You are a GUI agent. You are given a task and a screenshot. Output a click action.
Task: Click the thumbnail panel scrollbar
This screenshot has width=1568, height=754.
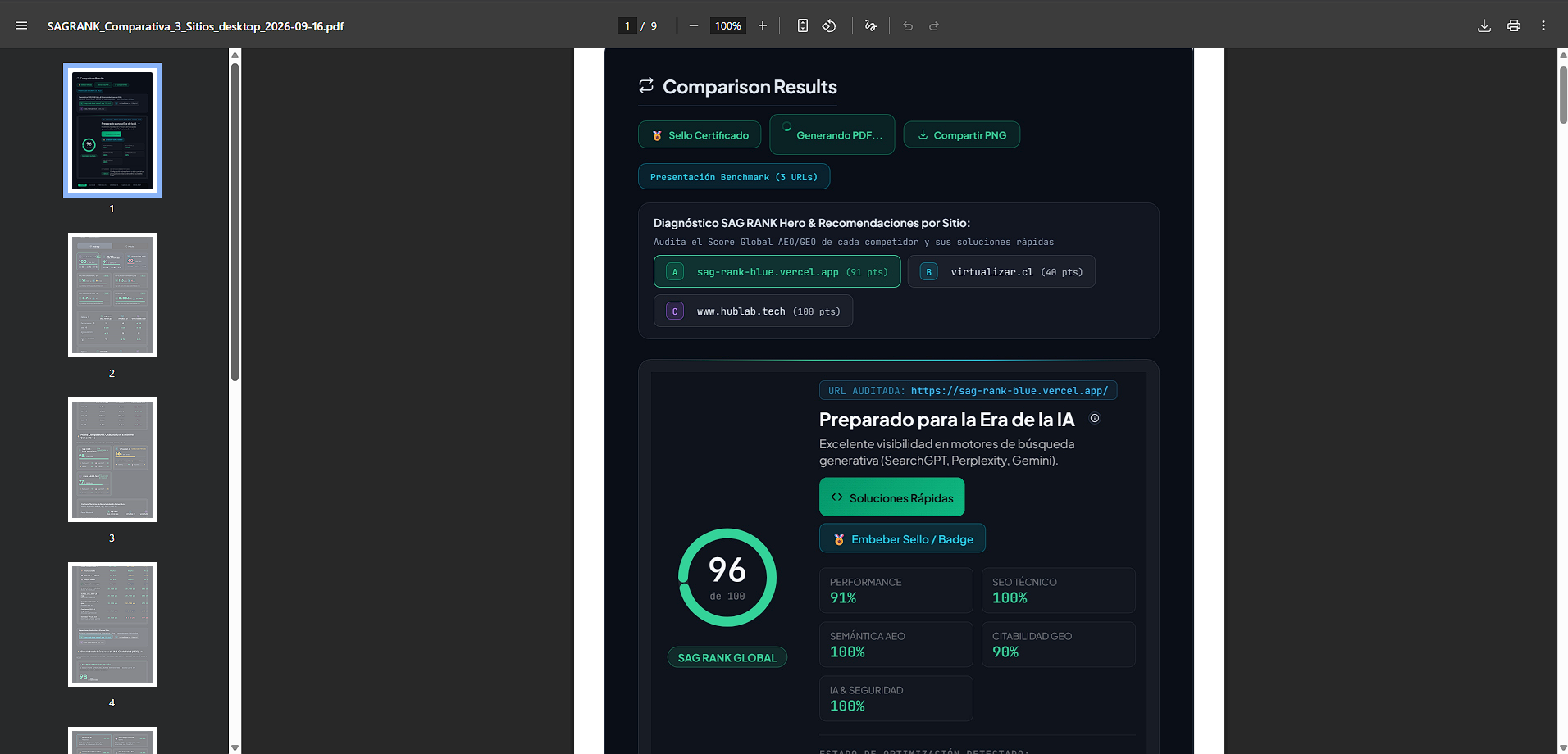pos(235,221)
